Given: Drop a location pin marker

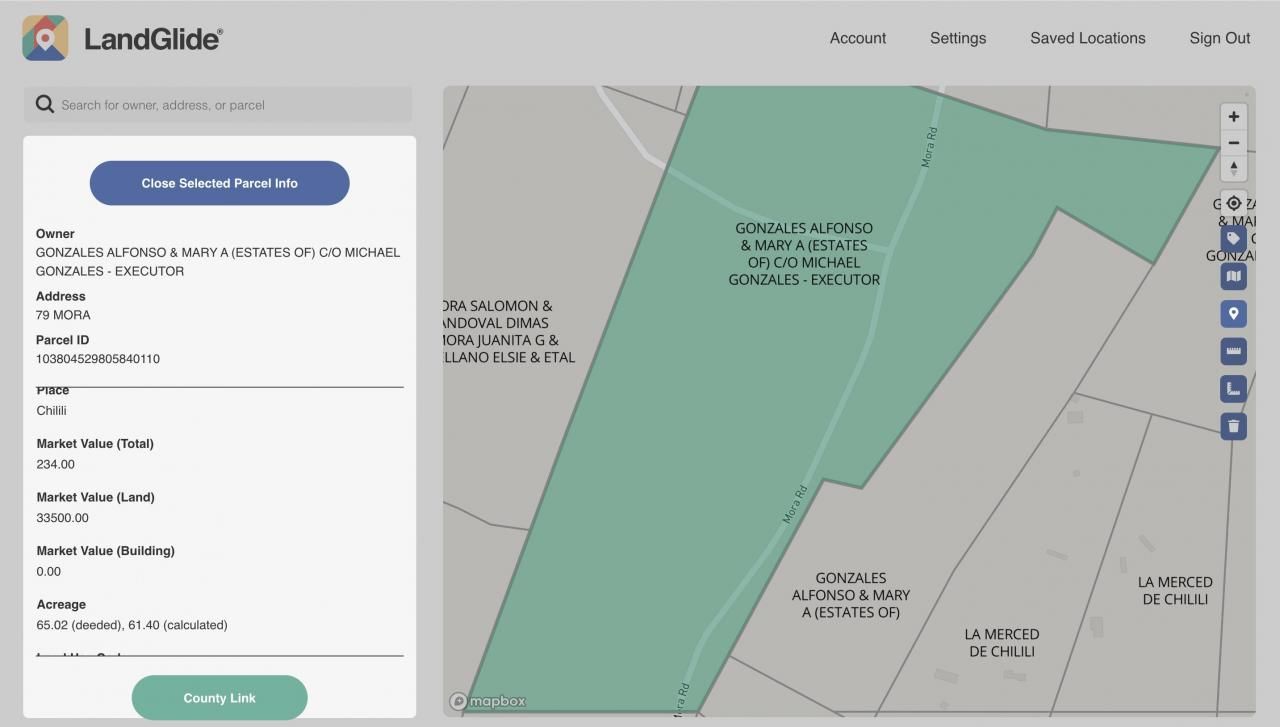Looking at the screenshot, I should pos(1233,314).
